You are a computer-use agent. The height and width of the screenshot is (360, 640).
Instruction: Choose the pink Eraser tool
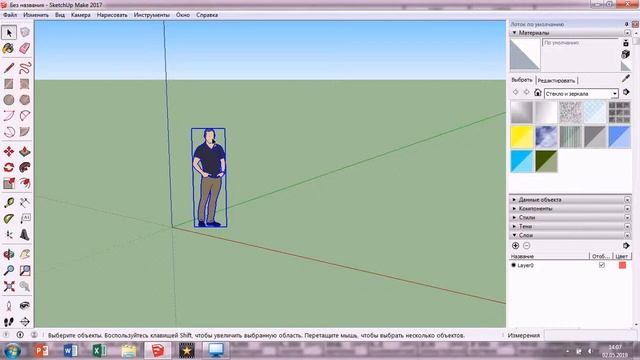(25, 49)
